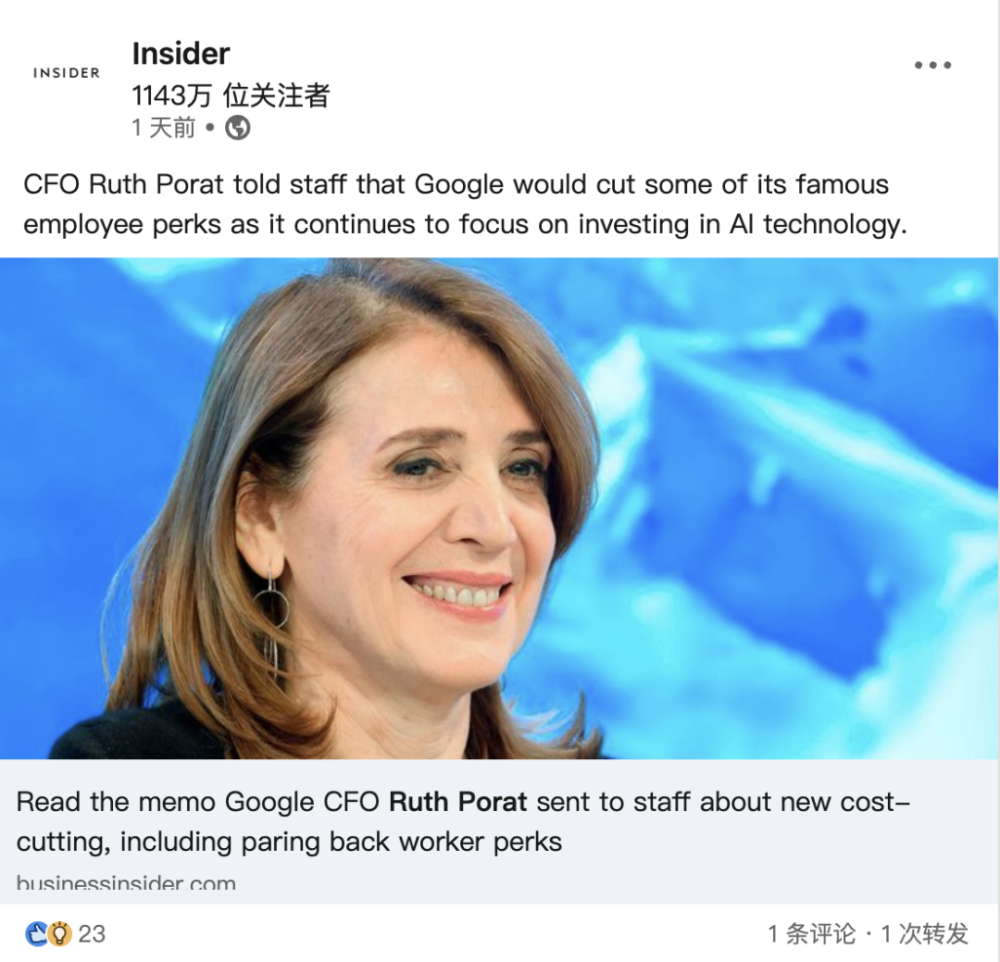Click 'cutting, including paring back worker perks' line
1000x962 pixels.
[x=289, y=842]
